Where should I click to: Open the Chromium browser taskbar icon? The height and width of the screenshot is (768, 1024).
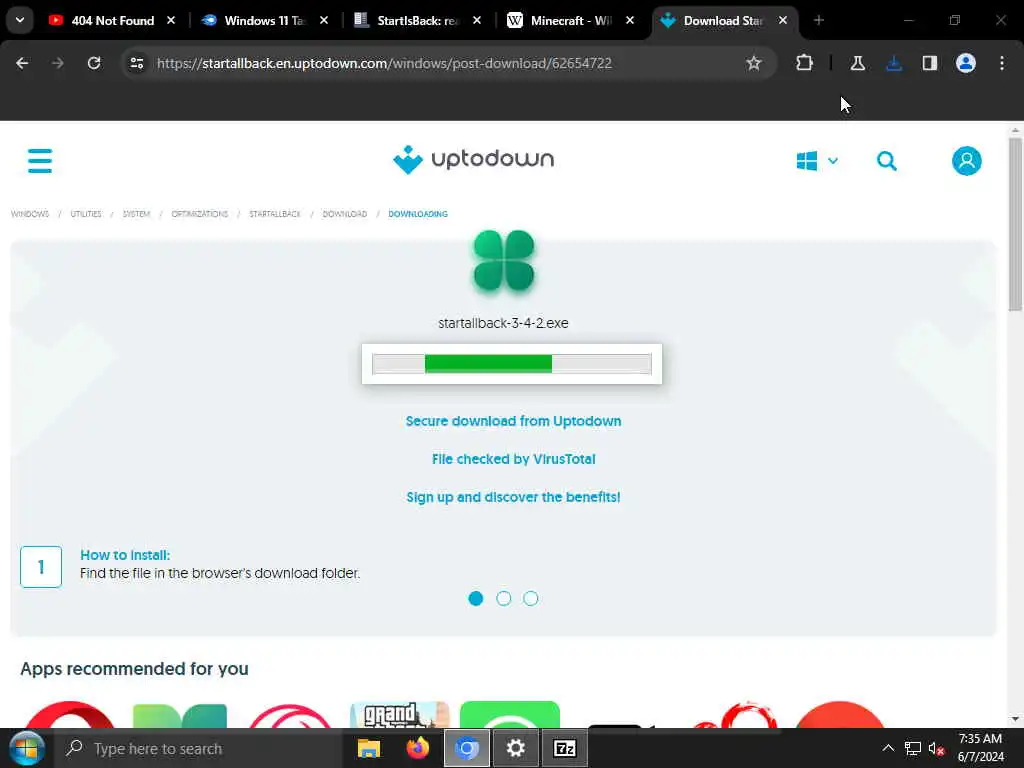click(x=467, y=748)
